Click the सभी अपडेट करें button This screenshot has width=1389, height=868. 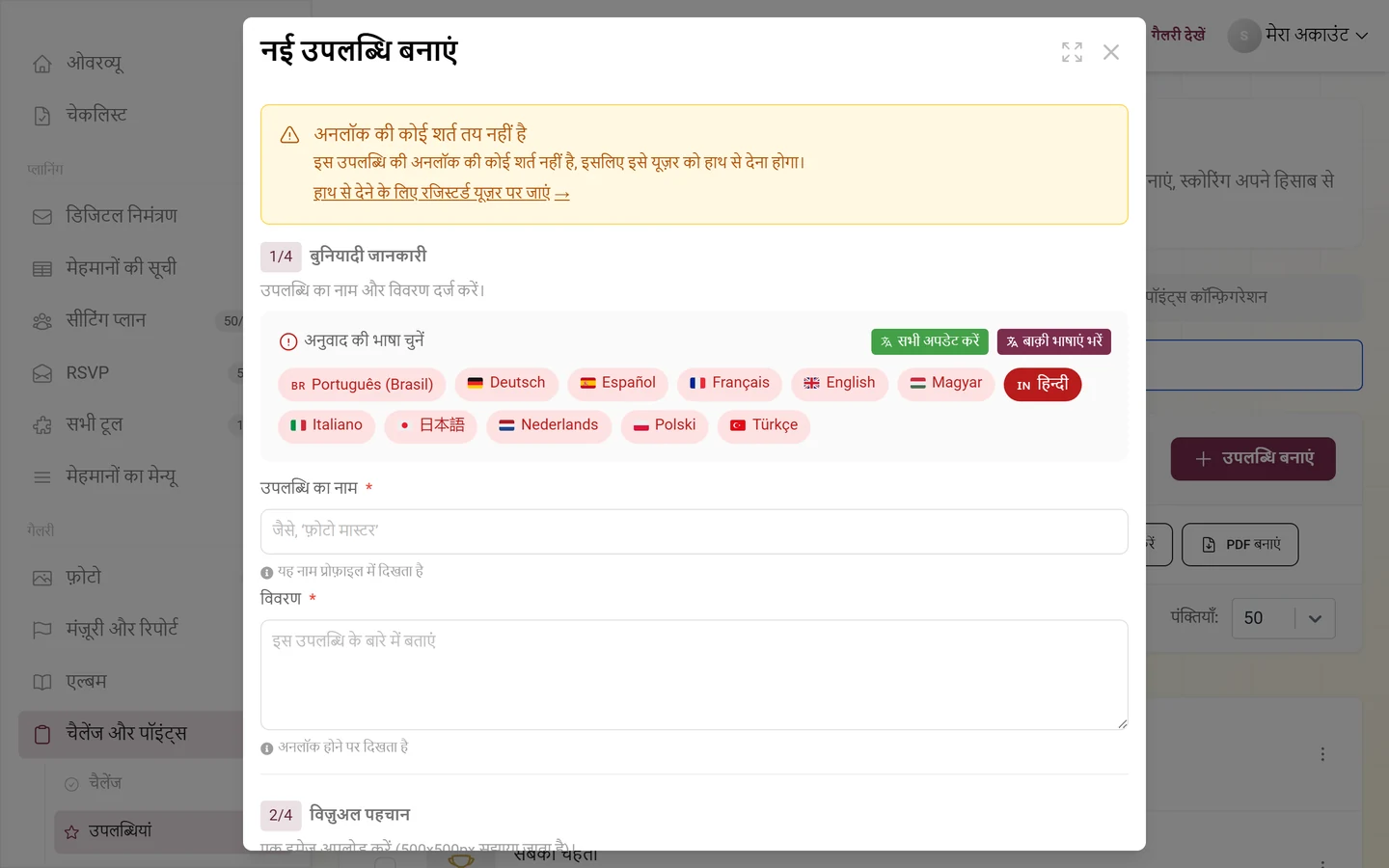pyautogui.click(x=930, y=341)
